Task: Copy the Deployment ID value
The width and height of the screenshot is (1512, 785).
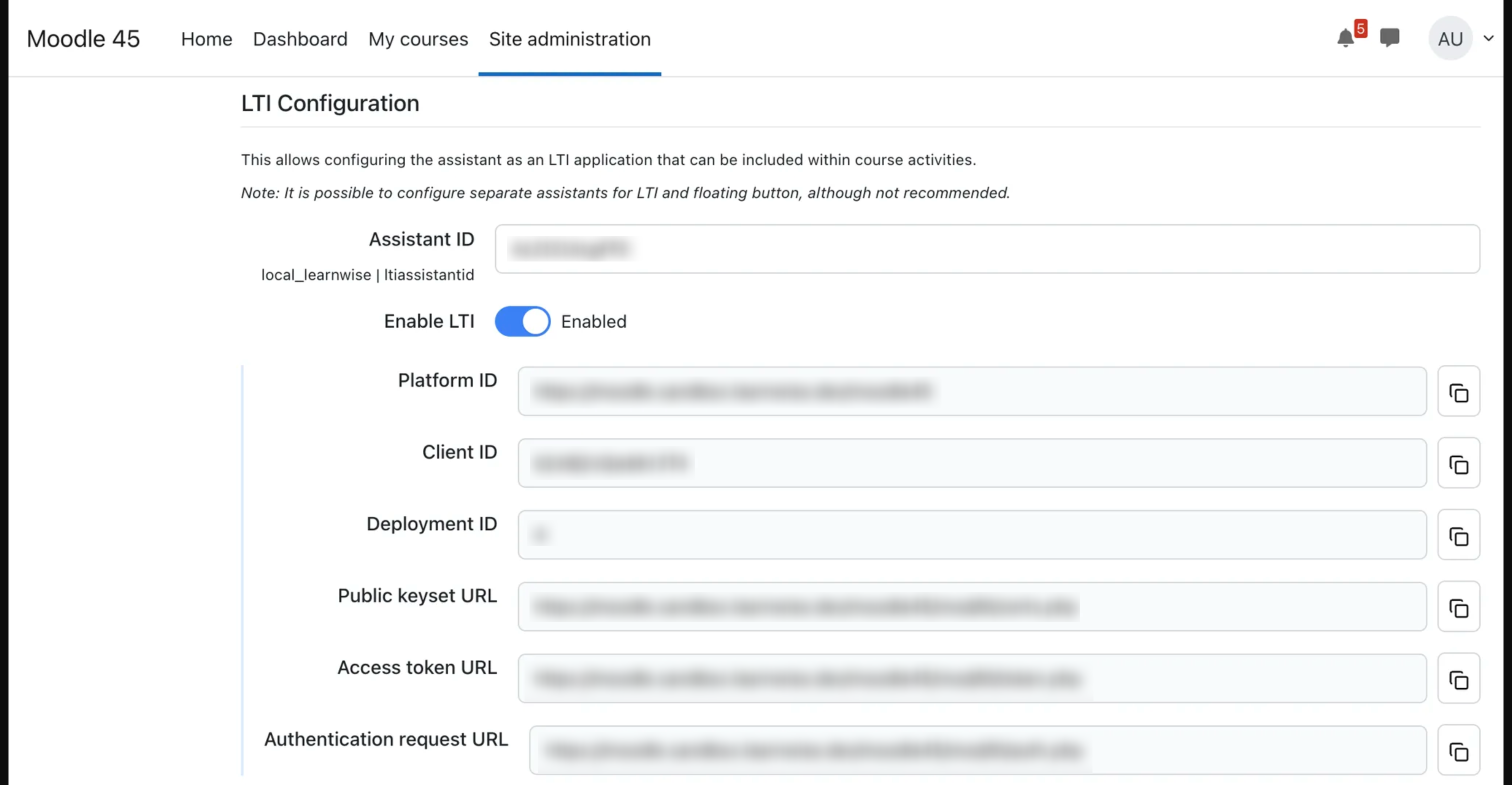Action: coord(1458,535)
